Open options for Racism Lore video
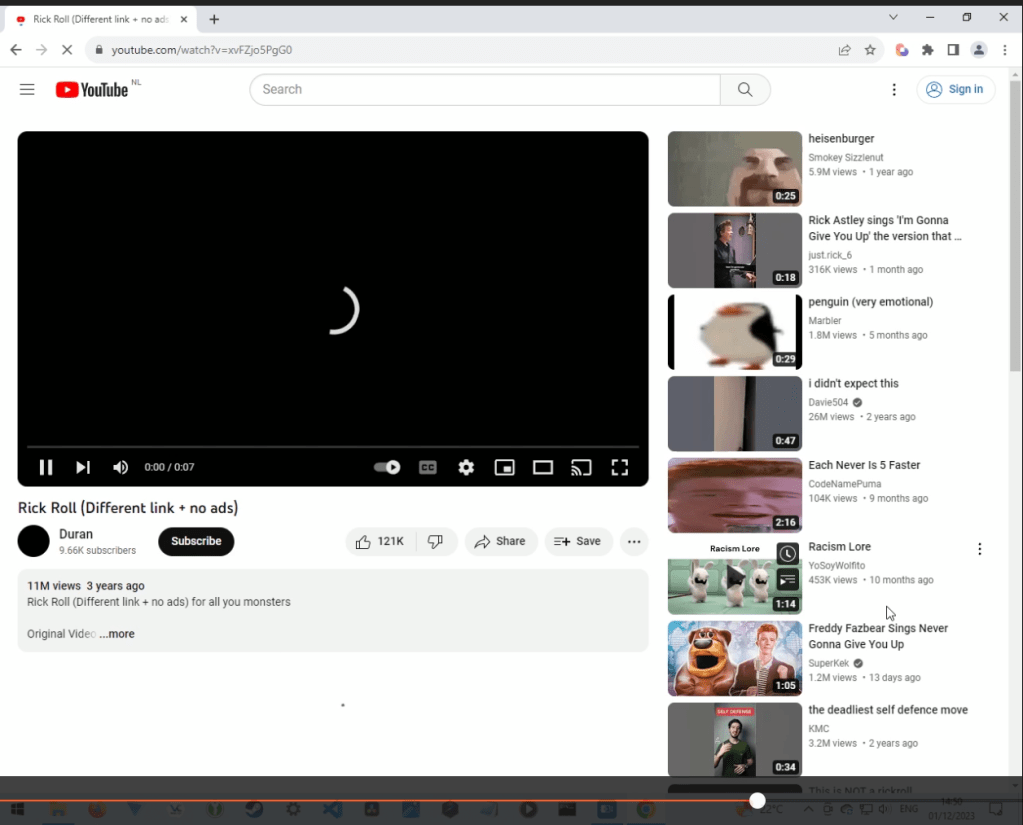The height and width of the screenshot is (825, 1023). (979, 549)
